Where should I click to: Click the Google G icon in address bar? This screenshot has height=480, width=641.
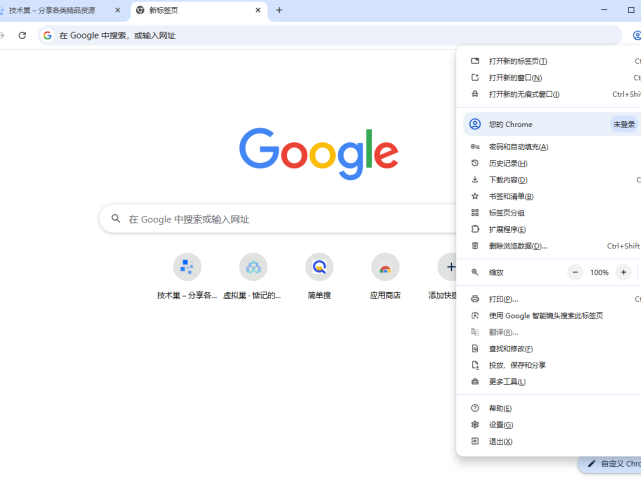pos(47,36)
